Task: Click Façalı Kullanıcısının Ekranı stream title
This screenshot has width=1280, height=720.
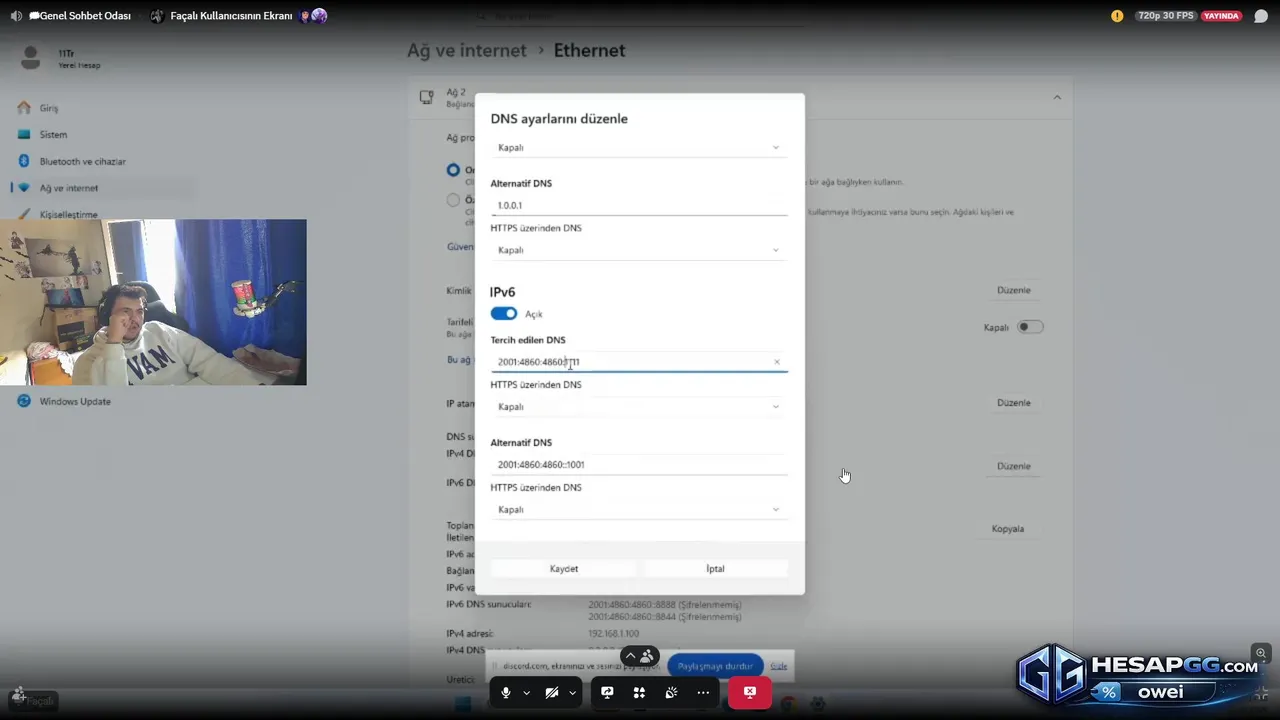Action: (231, 16)
